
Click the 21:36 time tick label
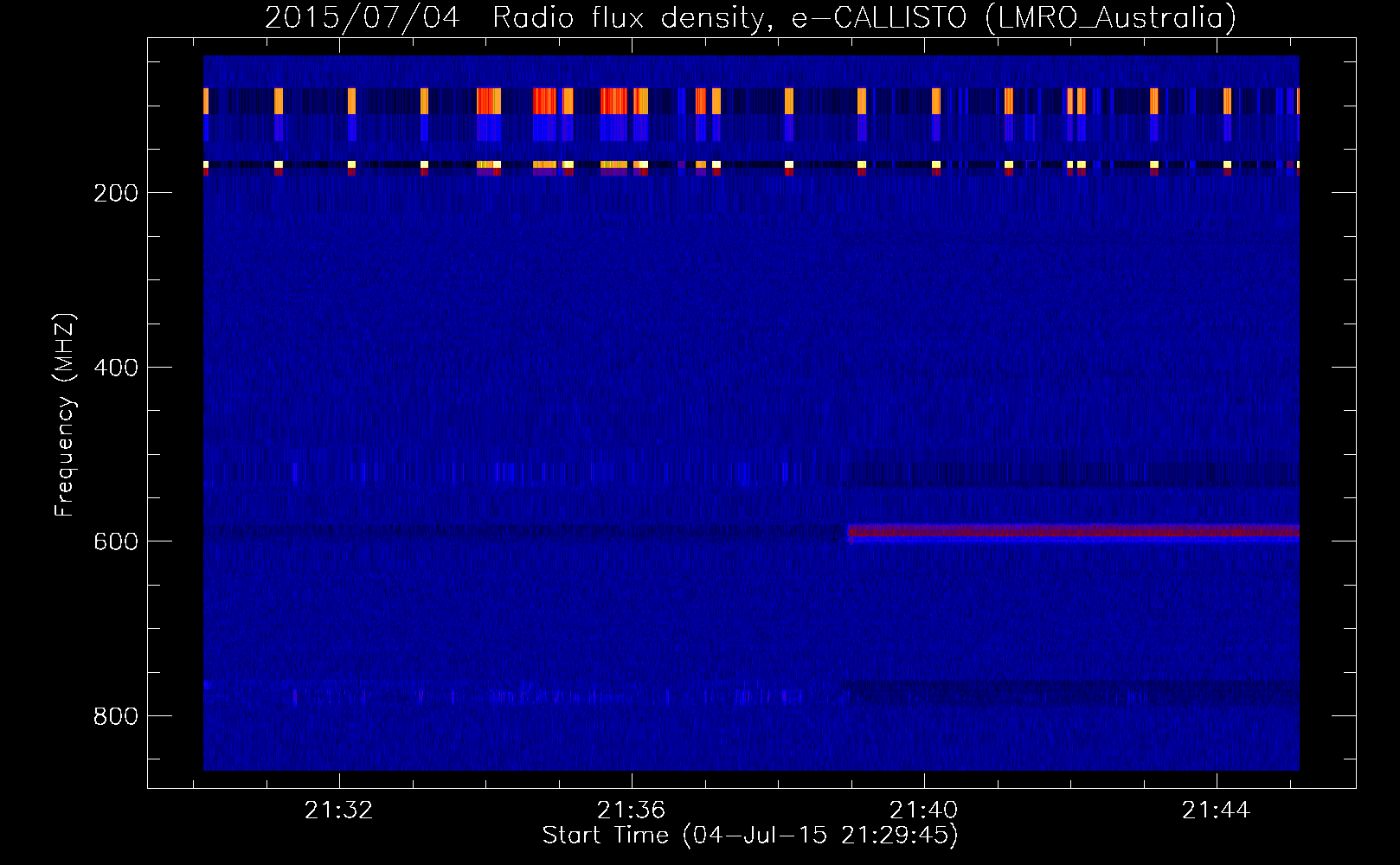click(632, 810)
